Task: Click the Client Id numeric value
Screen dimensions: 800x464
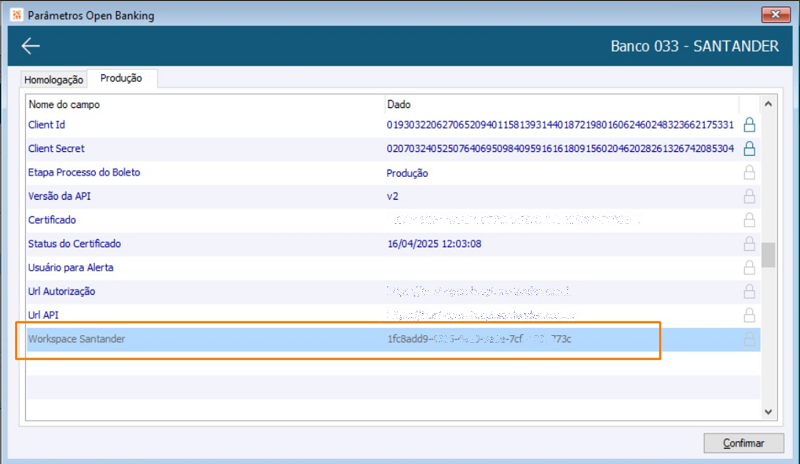Action: [x=560, y=125]
